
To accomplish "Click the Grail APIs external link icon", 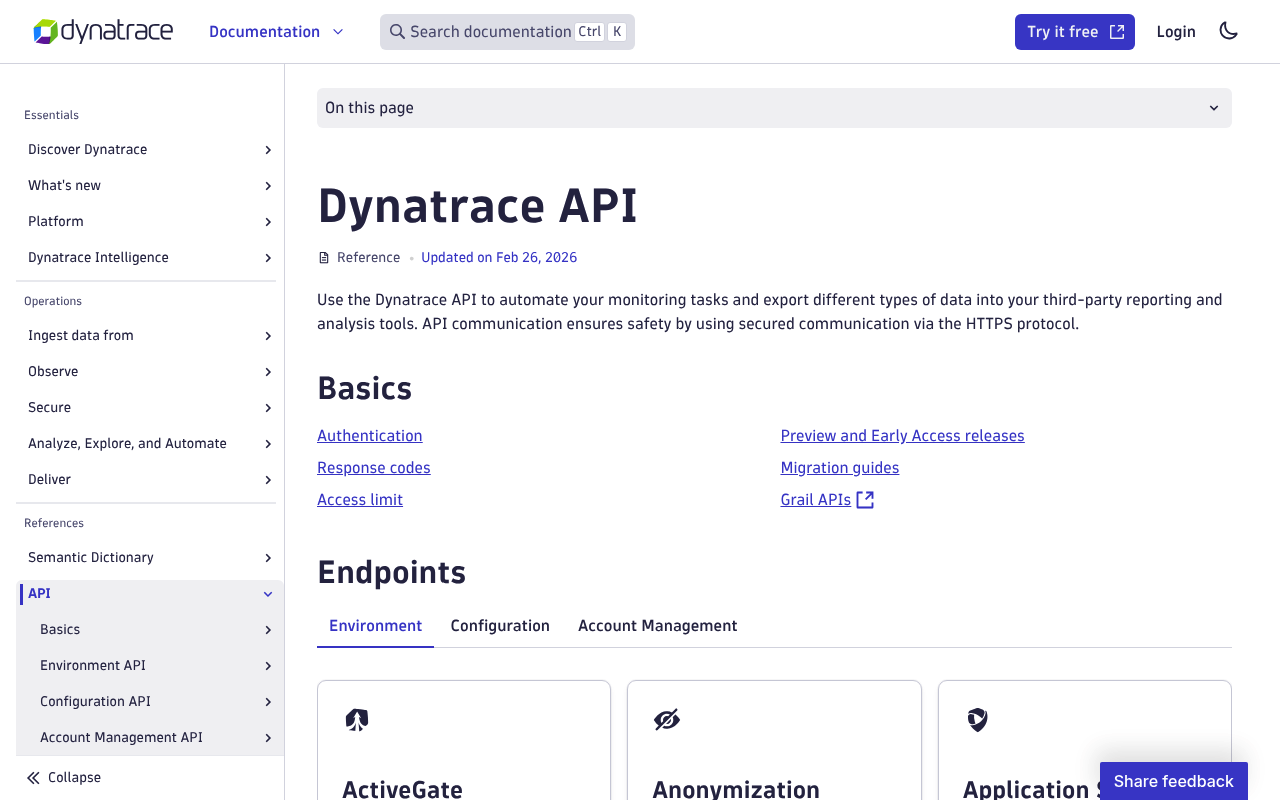I will tap(865, 500).
